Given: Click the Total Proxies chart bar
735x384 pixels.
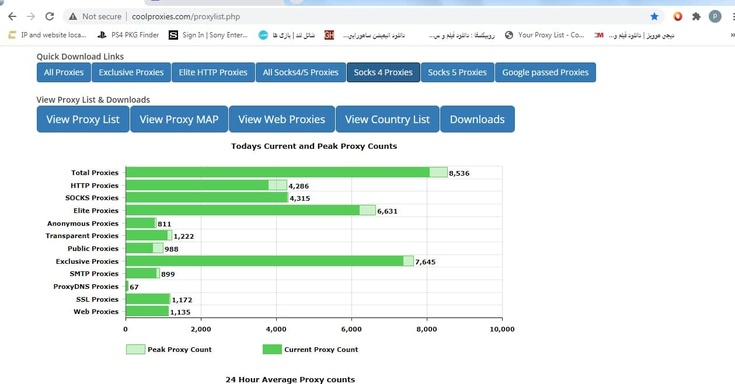Looking at the screenshot, I should (286, 173).
